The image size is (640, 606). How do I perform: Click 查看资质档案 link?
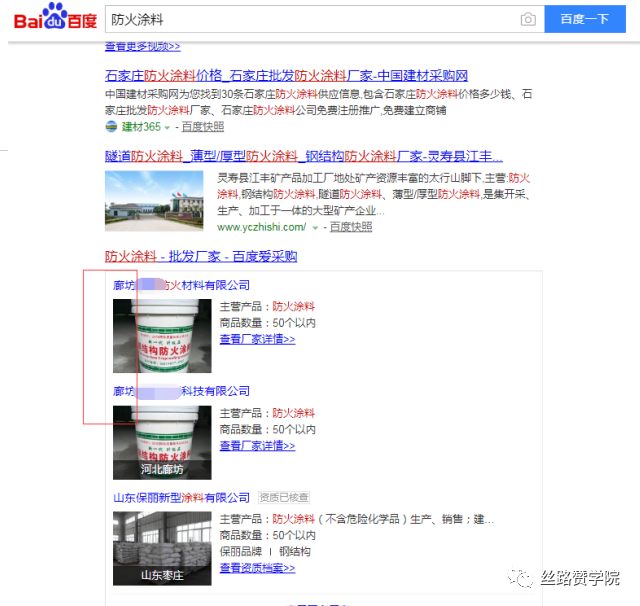tap(257, 568)
